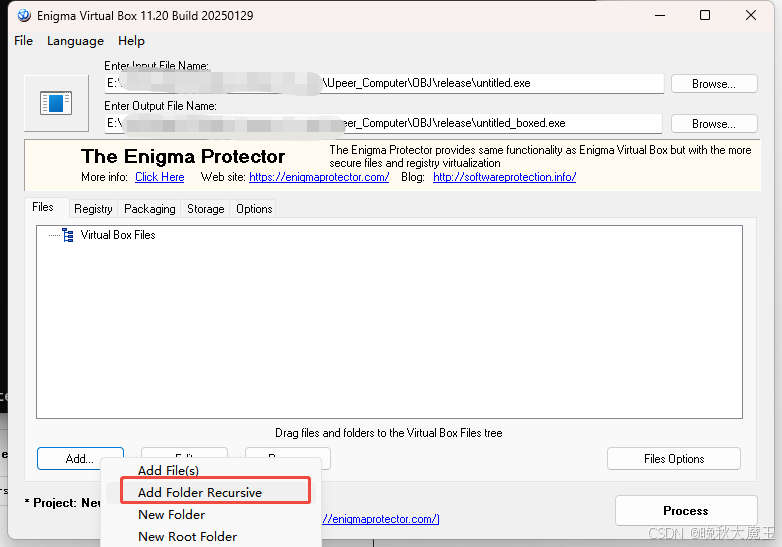The image size is (782, 547).
Task: Switch to the Files tab
Action: pos(43,207)
